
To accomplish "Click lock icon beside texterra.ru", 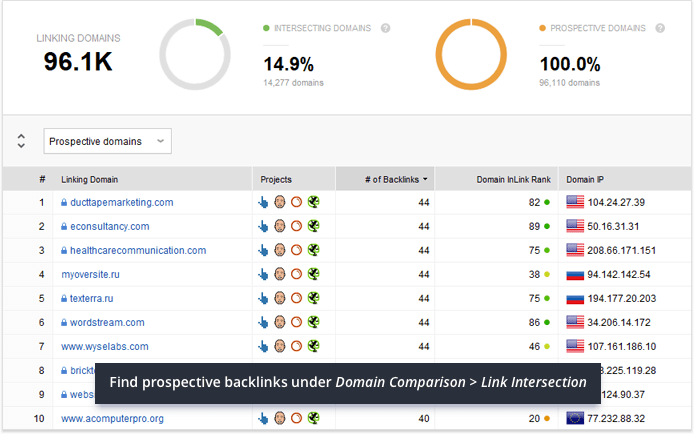I will pyautogui.click(x=64, y=298).
